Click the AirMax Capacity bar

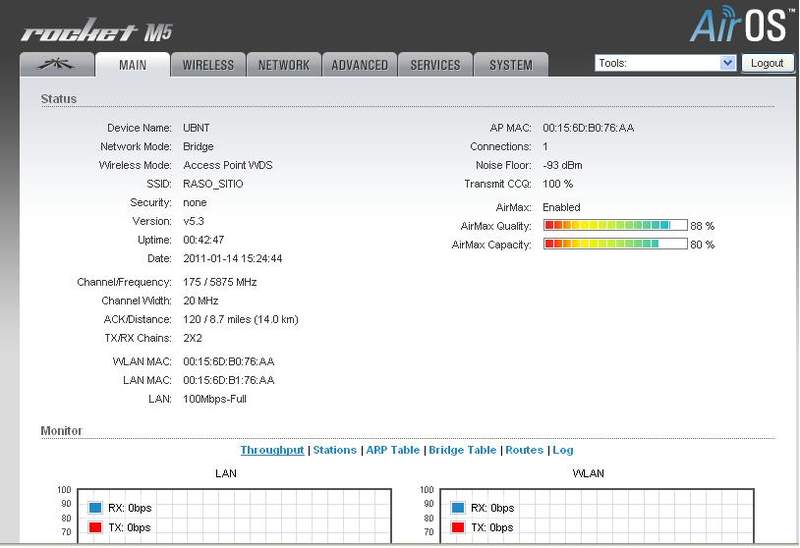(x=614, y=244)
